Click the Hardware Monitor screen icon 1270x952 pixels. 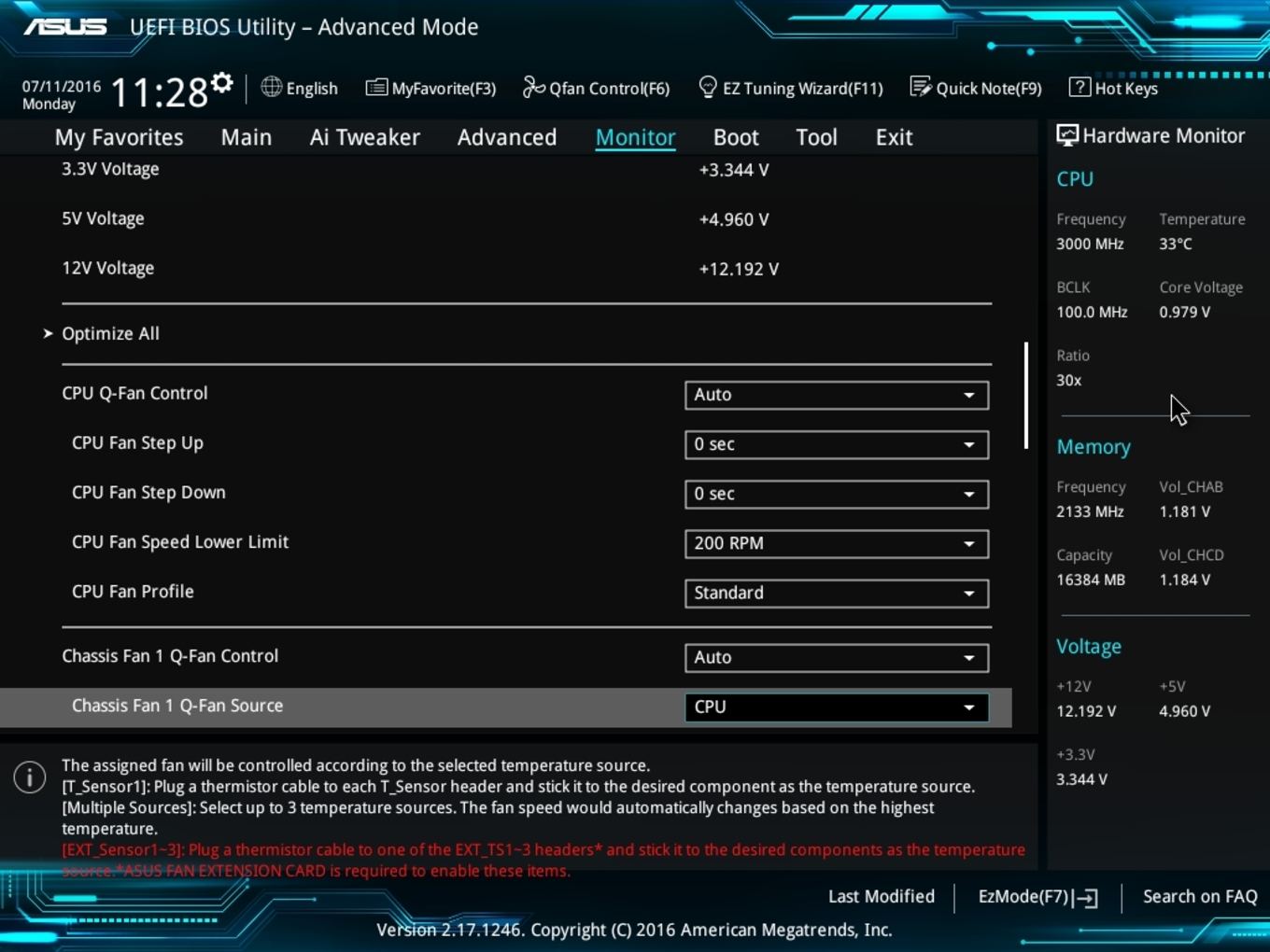click(1067, 135)
